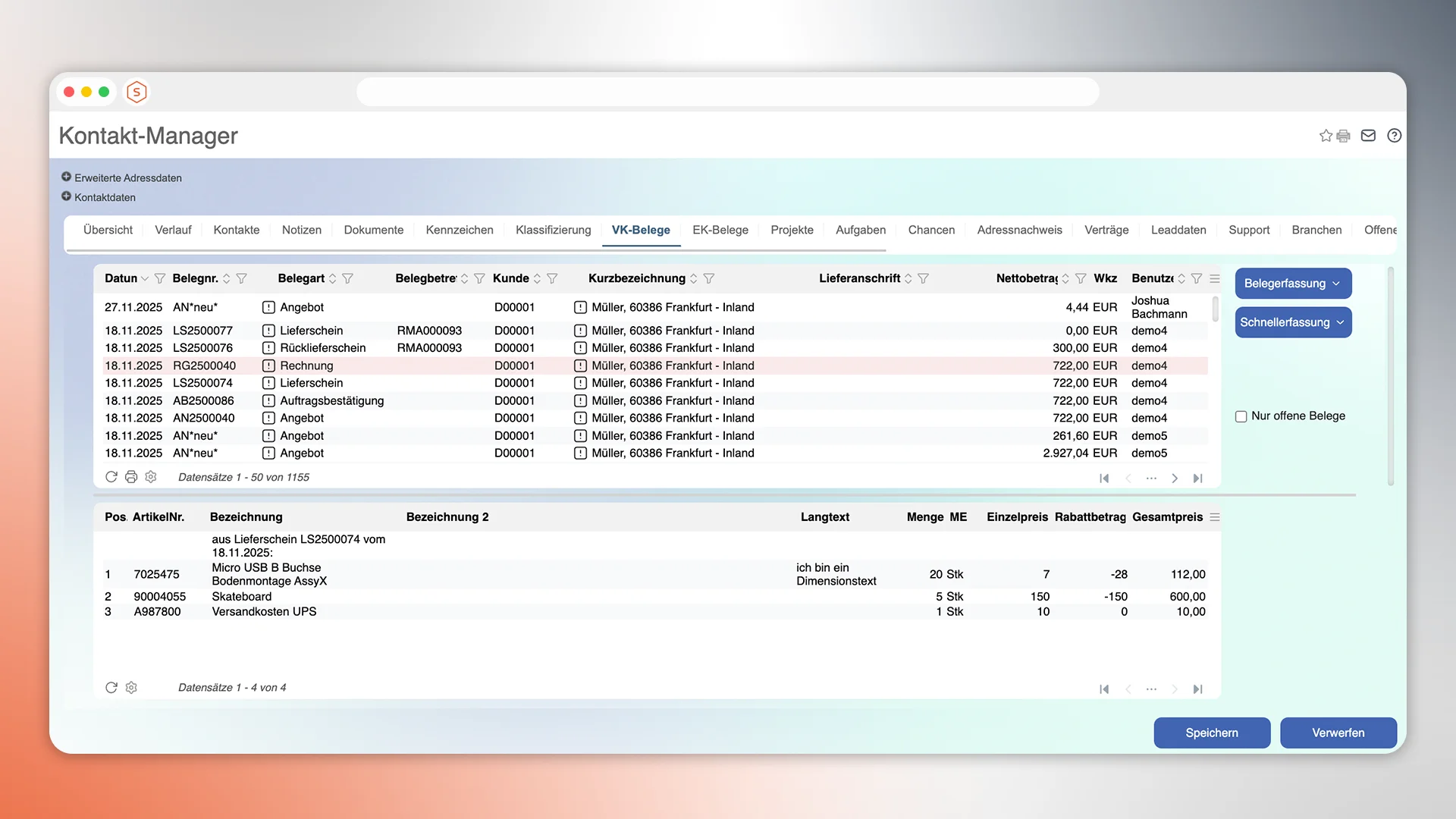The width and height of the screenshot is (1456, 819).
Task: Expand the Kontaktdaten section
Action: coord(67,197)
